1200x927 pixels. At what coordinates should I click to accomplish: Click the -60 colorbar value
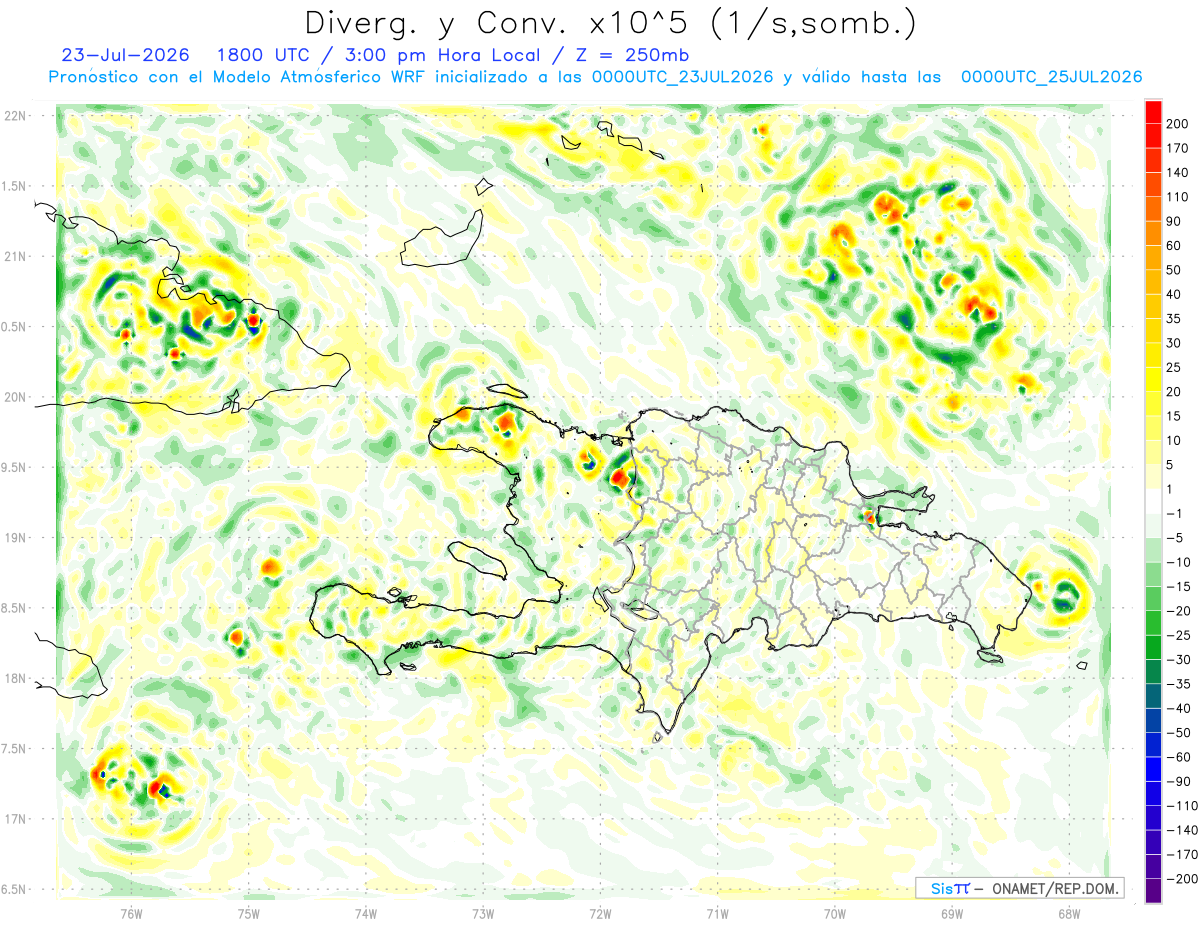coord(1181,757)
